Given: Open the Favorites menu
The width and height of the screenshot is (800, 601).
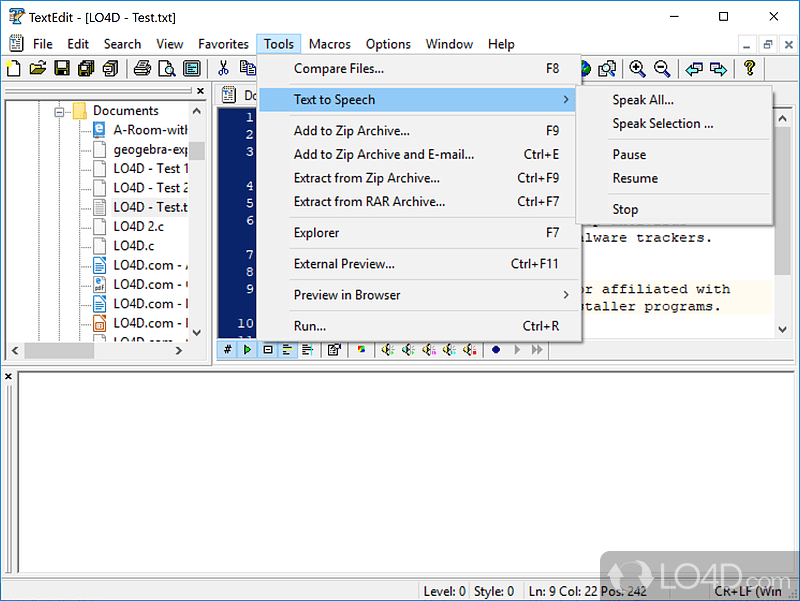Looking at the screenshot, I should pyautogui.click(x=223, y=44).
